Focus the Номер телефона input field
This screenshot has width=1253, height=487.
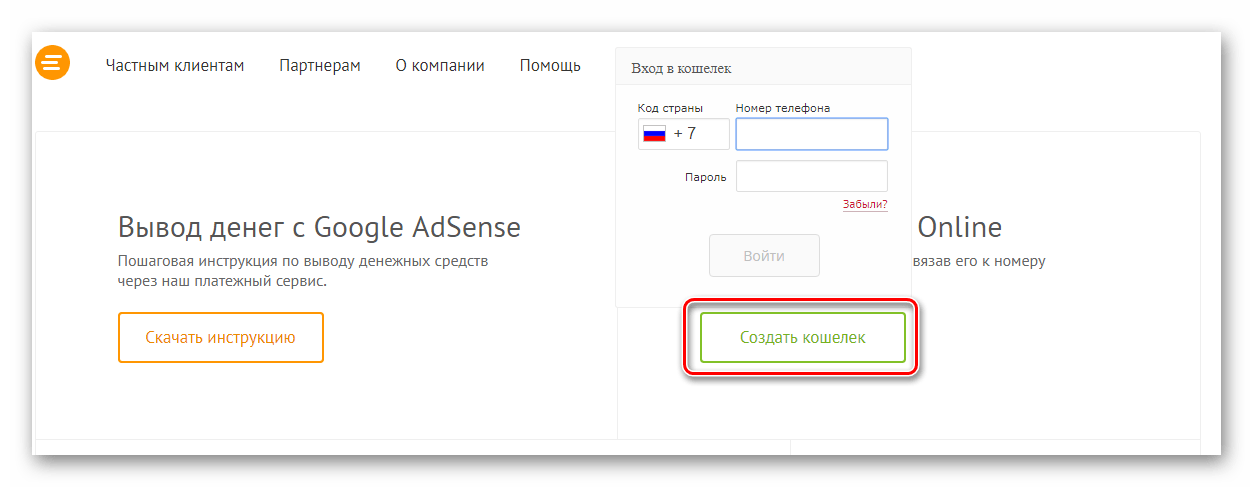coord(811,134)
